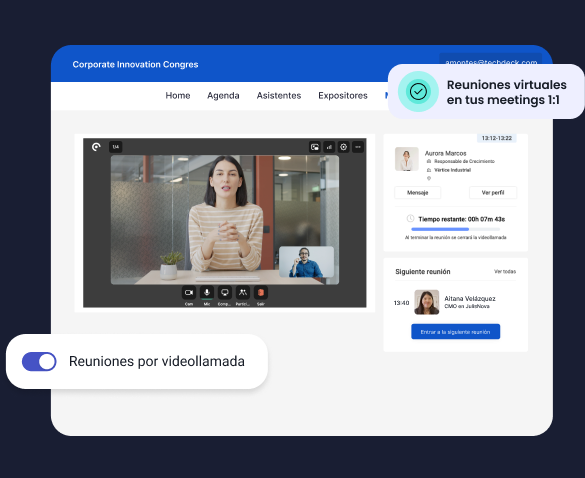
Task: Click the main speaker video feed
Action: (225, 220)
